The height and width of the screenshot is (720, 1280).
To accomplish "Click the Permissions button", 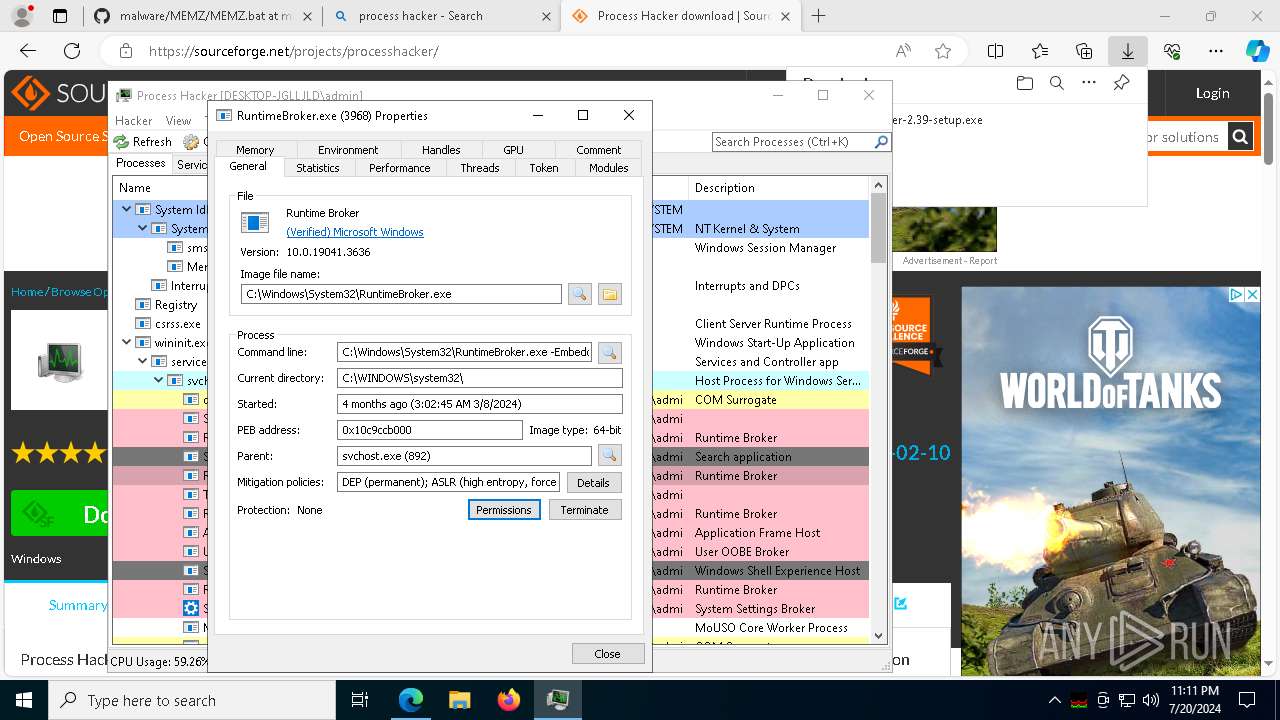I will (x=504, y=510).
